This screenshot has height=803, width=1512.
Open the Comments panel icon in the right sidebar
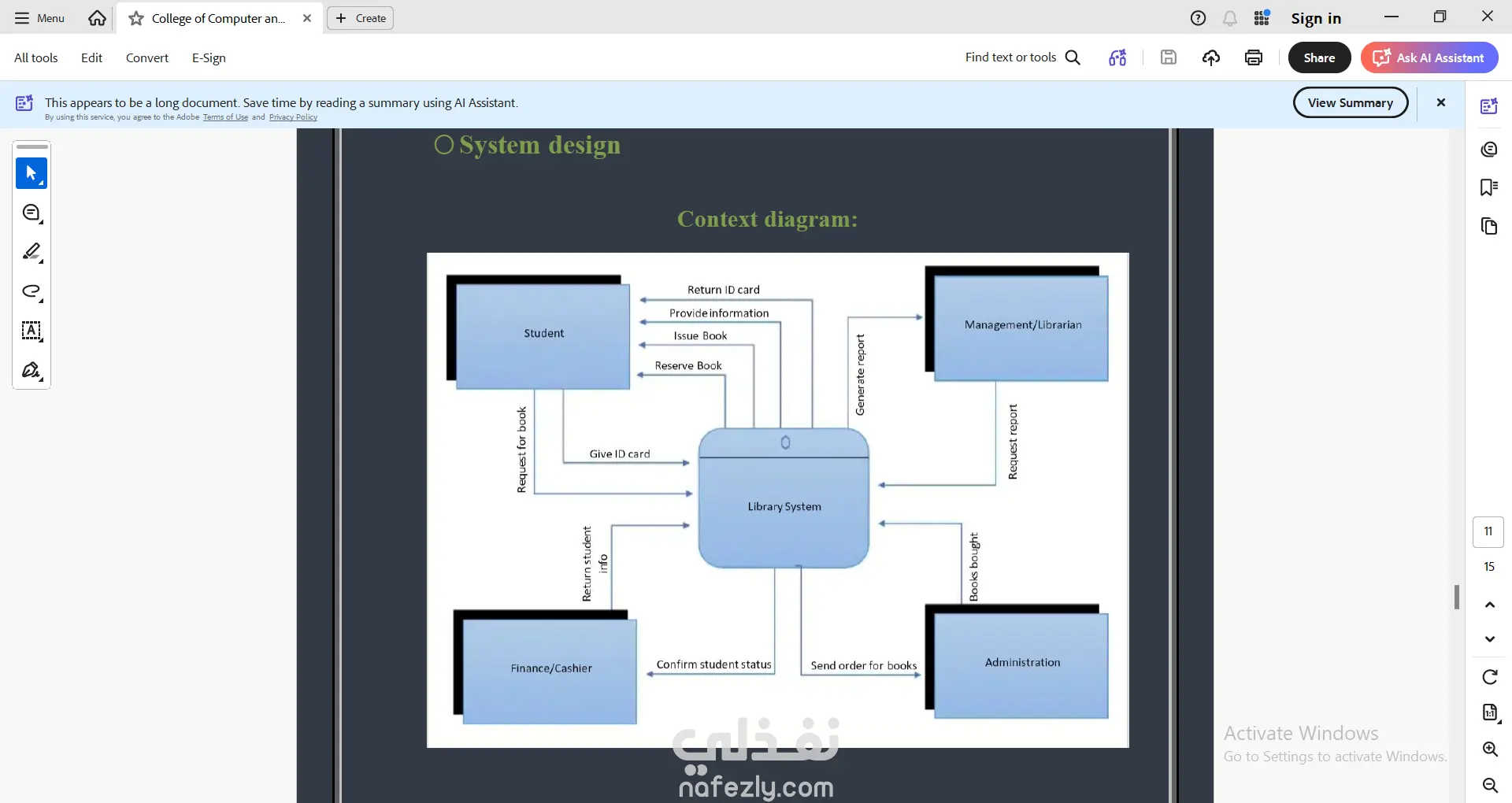[x=1489, y=149]
